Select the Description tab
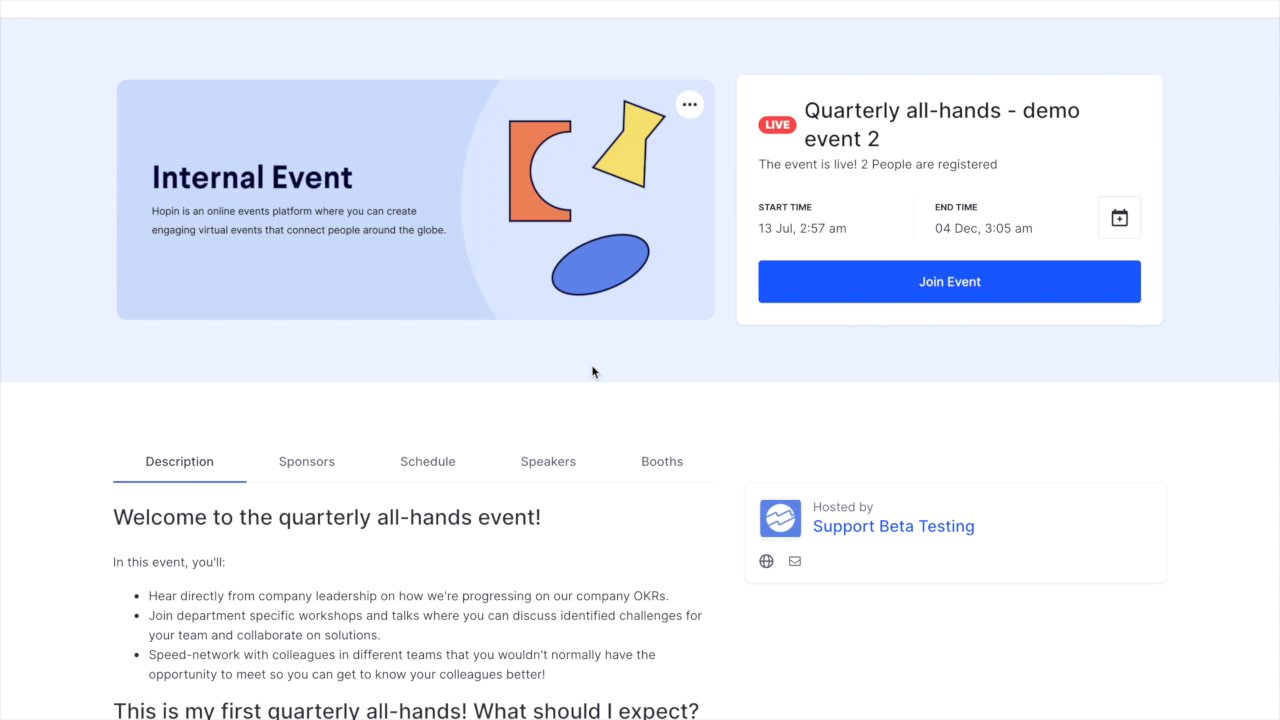The height and width of the screenshot is (720, 1280). pyautogui.click(x=180, y=462)
